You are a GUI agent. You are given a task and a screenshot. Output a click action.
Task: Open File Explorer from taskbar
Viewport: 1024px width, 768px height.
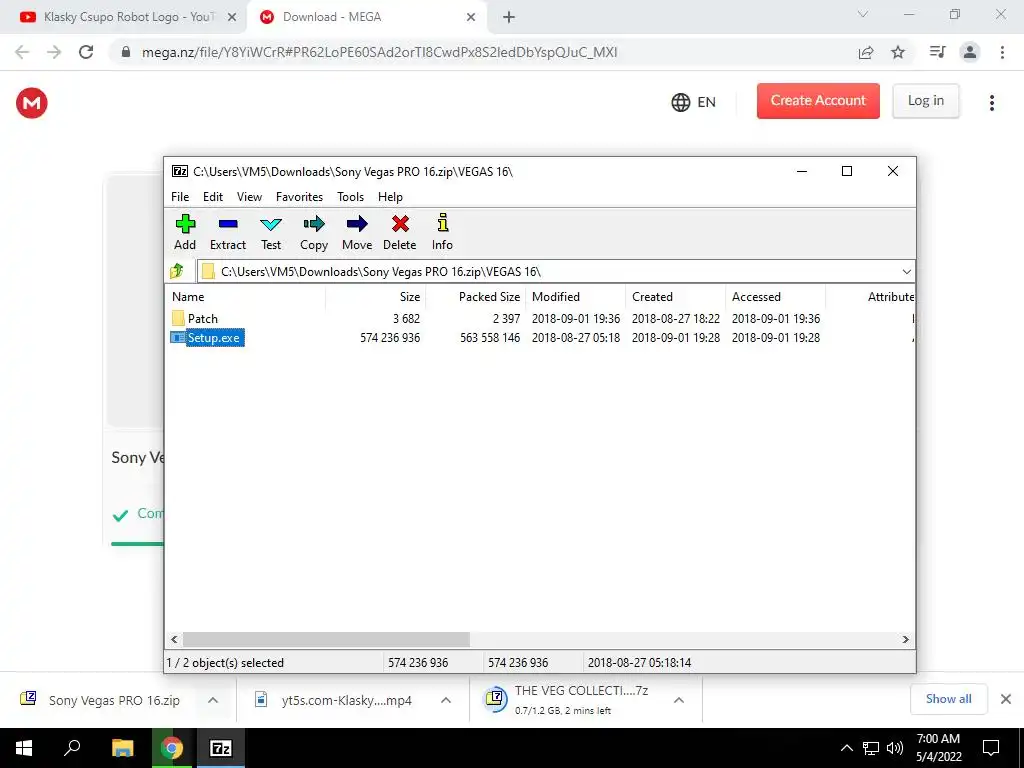pyautogui.click(x=122, y=748)
